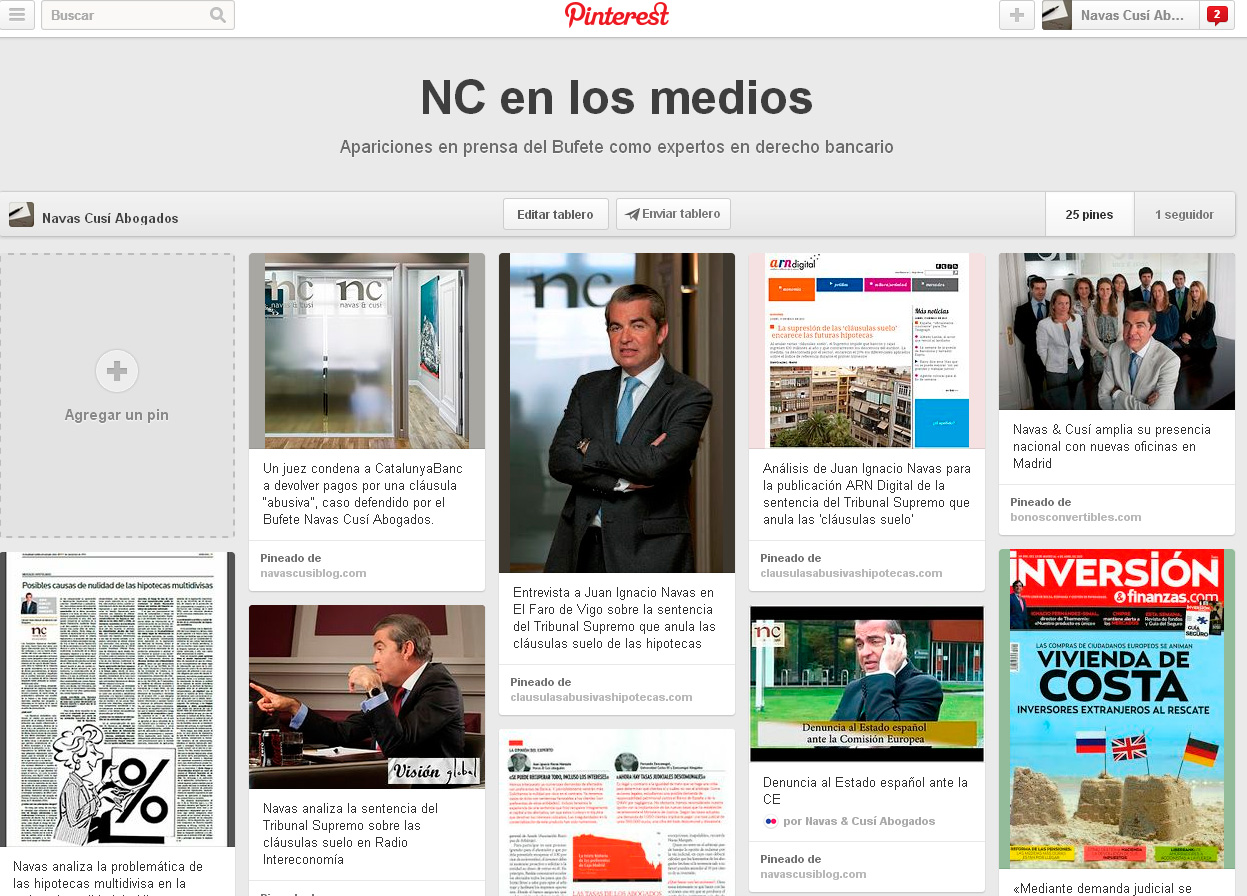Open the Denuncia al Estado español video pin
The height and width of the screenshot is (896, 1247).
pos(867,684)
